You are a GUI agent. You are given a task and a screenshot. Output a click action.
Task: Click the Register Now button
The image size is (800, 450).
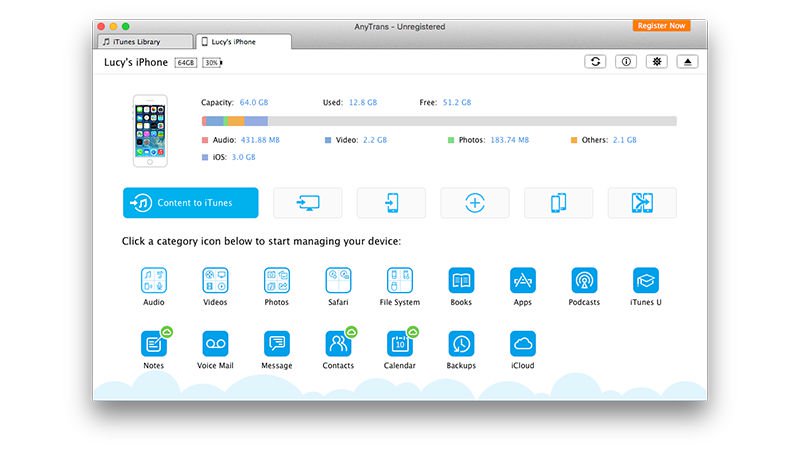(661, 26)
